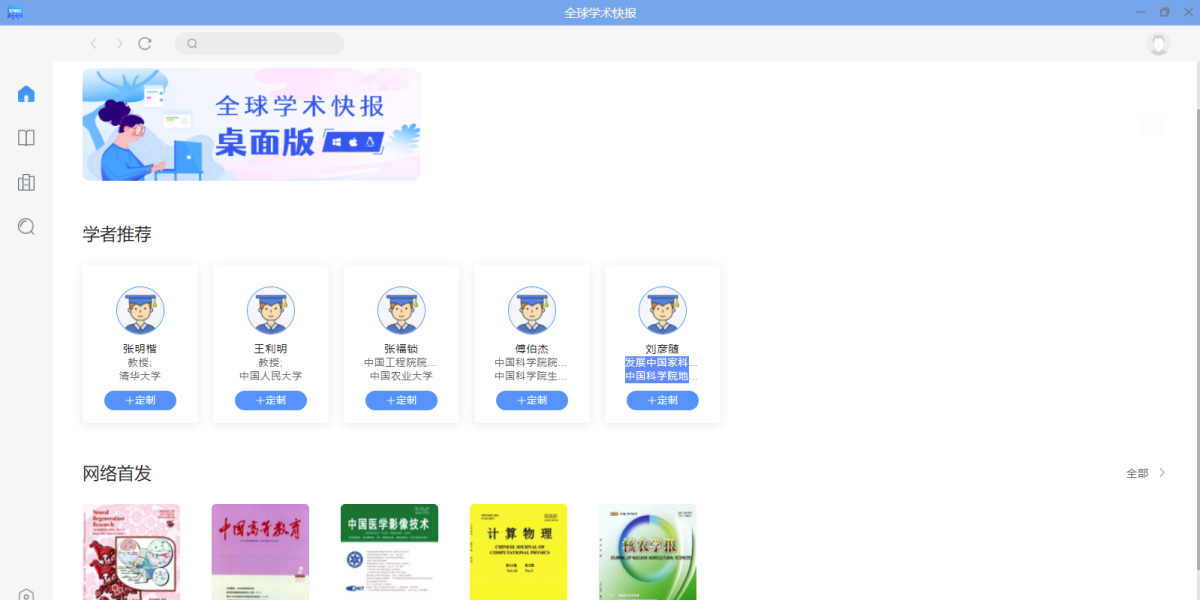Refresh the page with the reload icon
1200x600 pixels.
pyautogui.click(x=144, y=43)
